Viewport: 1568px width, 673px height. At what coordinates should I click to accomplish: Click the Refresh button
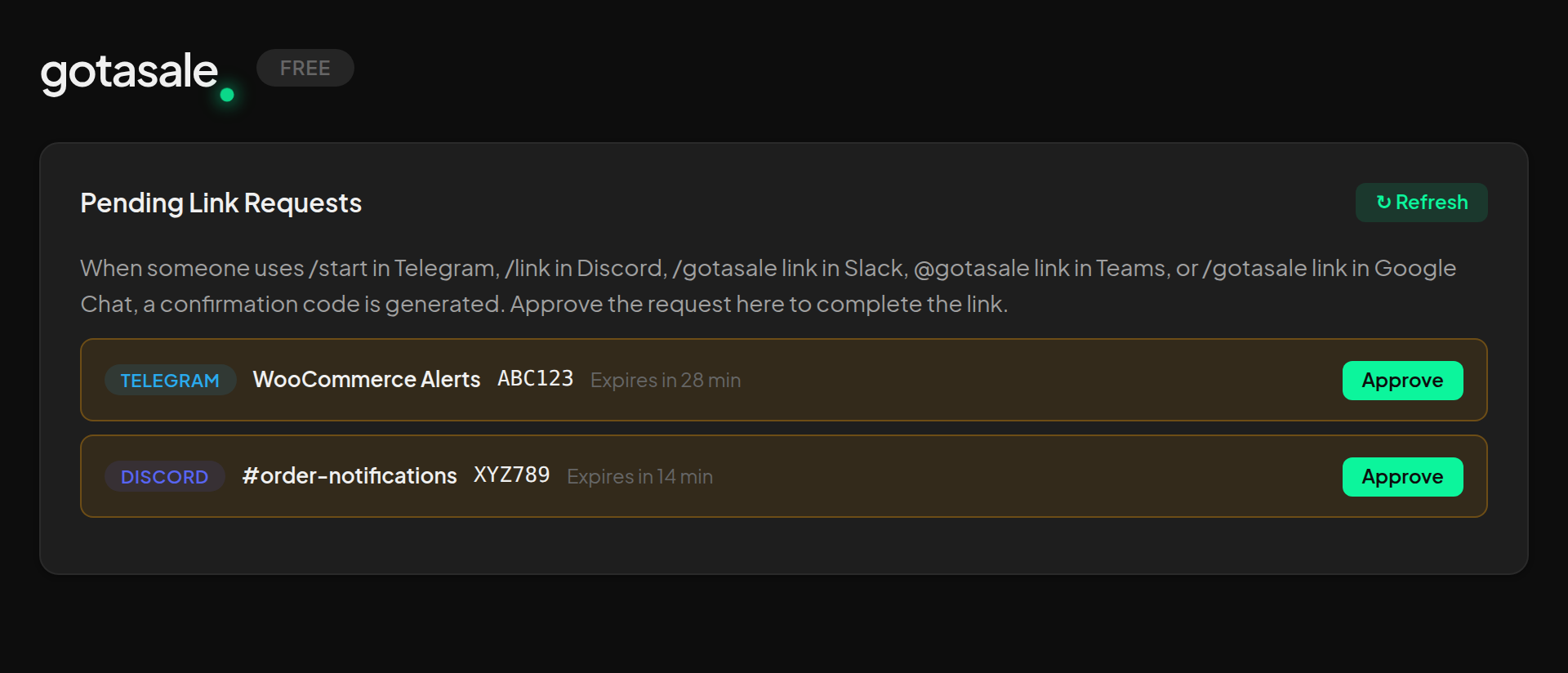pos(1421,203)
